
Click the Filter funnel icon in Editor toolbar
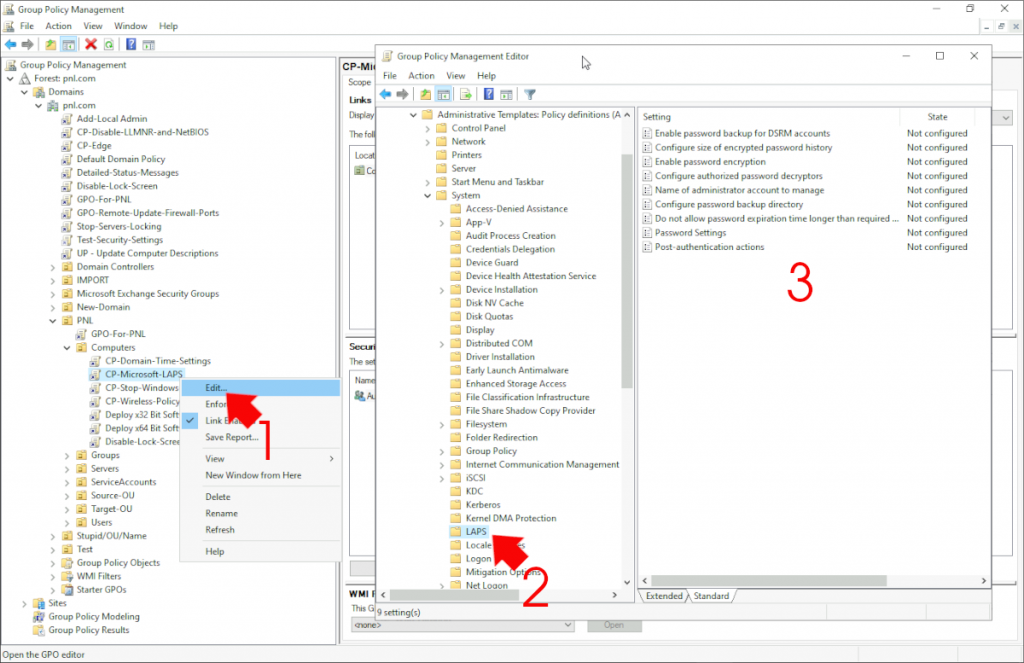point(530,94)
